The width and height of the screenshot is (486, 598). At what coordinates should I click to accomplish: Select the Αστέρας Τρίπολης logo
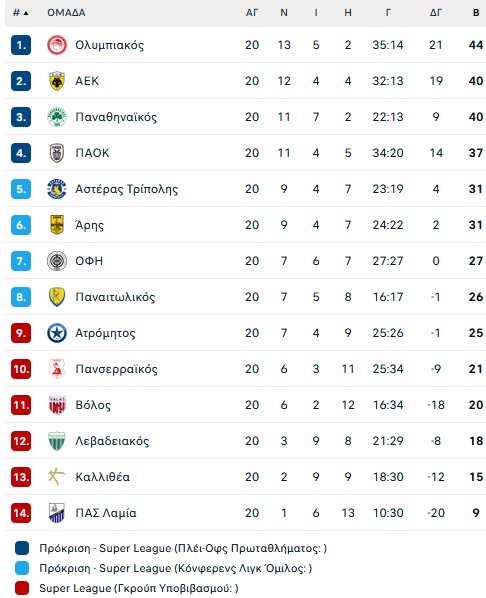click(x=57, y=189)
